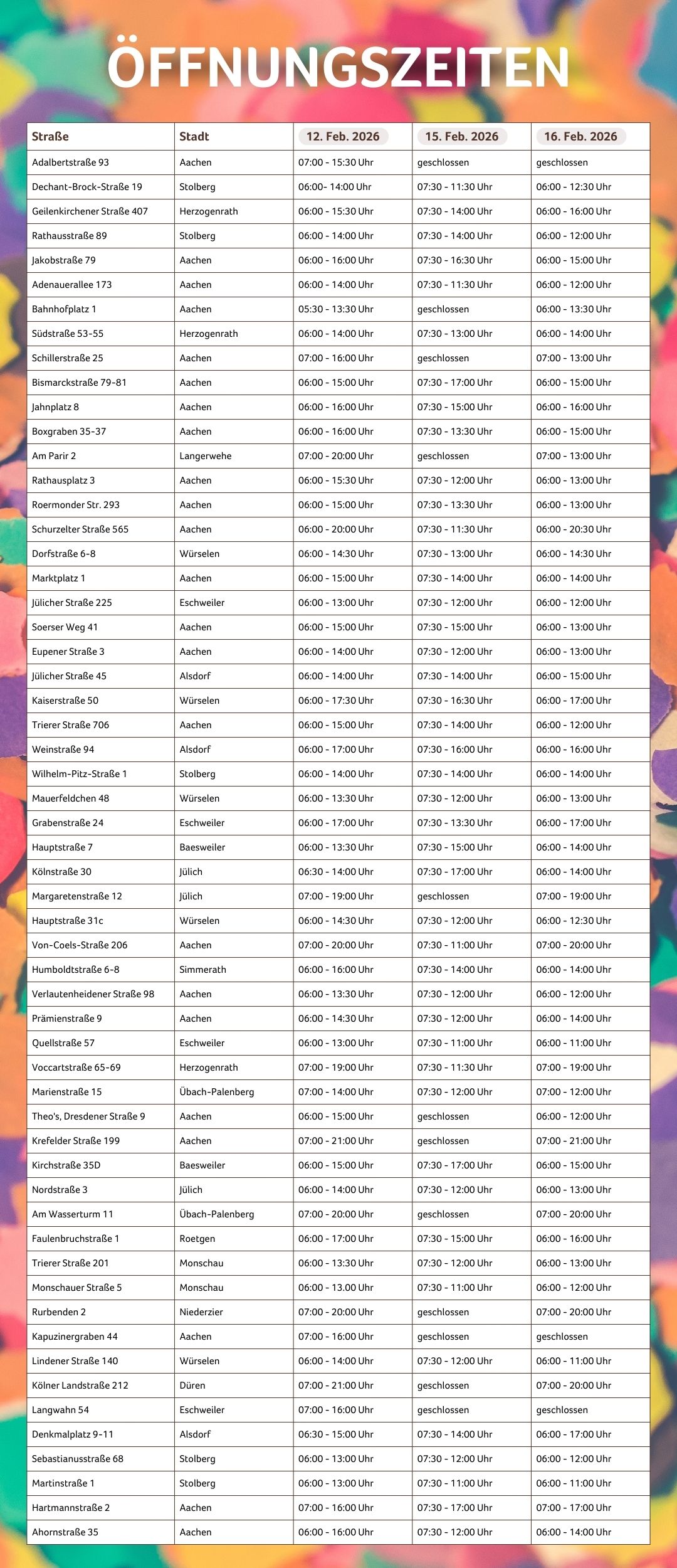Click the Düren city cell

[192, 1385]
